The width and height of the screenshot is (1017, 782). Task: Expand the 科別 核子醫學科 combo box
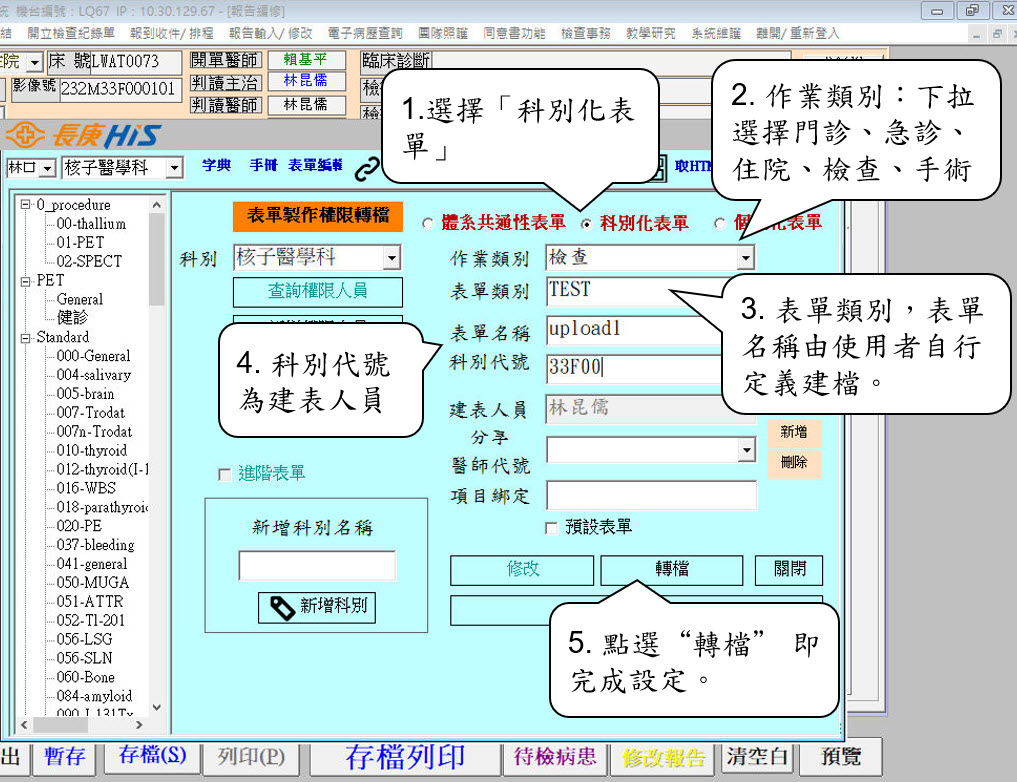pyautogui.click(x=391, y=258)
